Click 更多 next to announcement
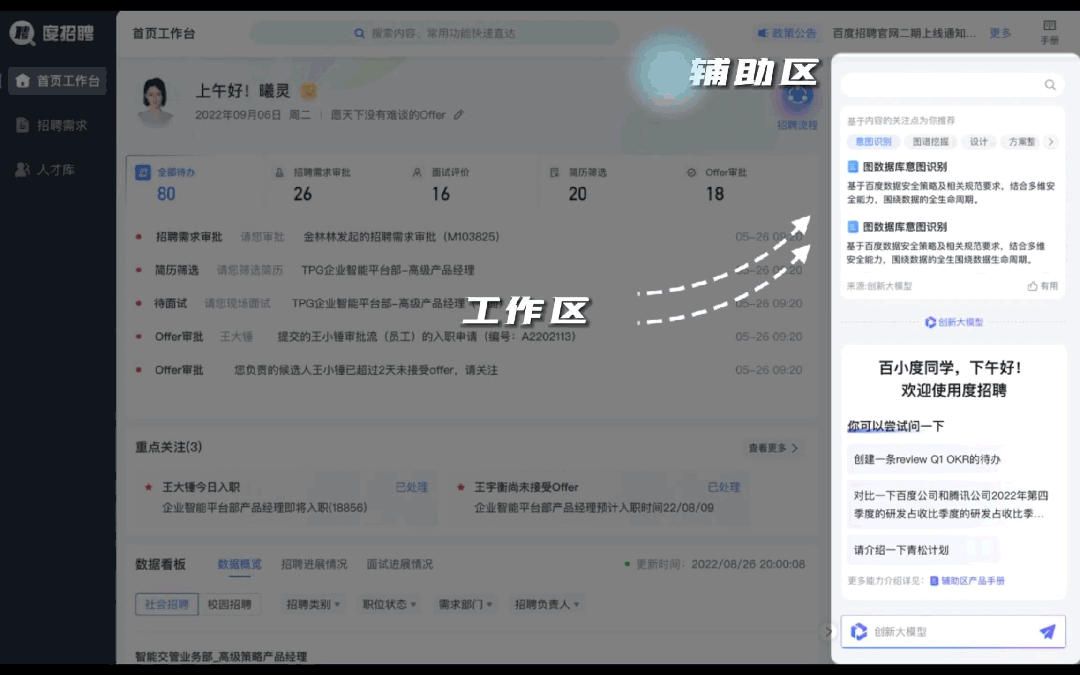 click(x=1000, y=33)
